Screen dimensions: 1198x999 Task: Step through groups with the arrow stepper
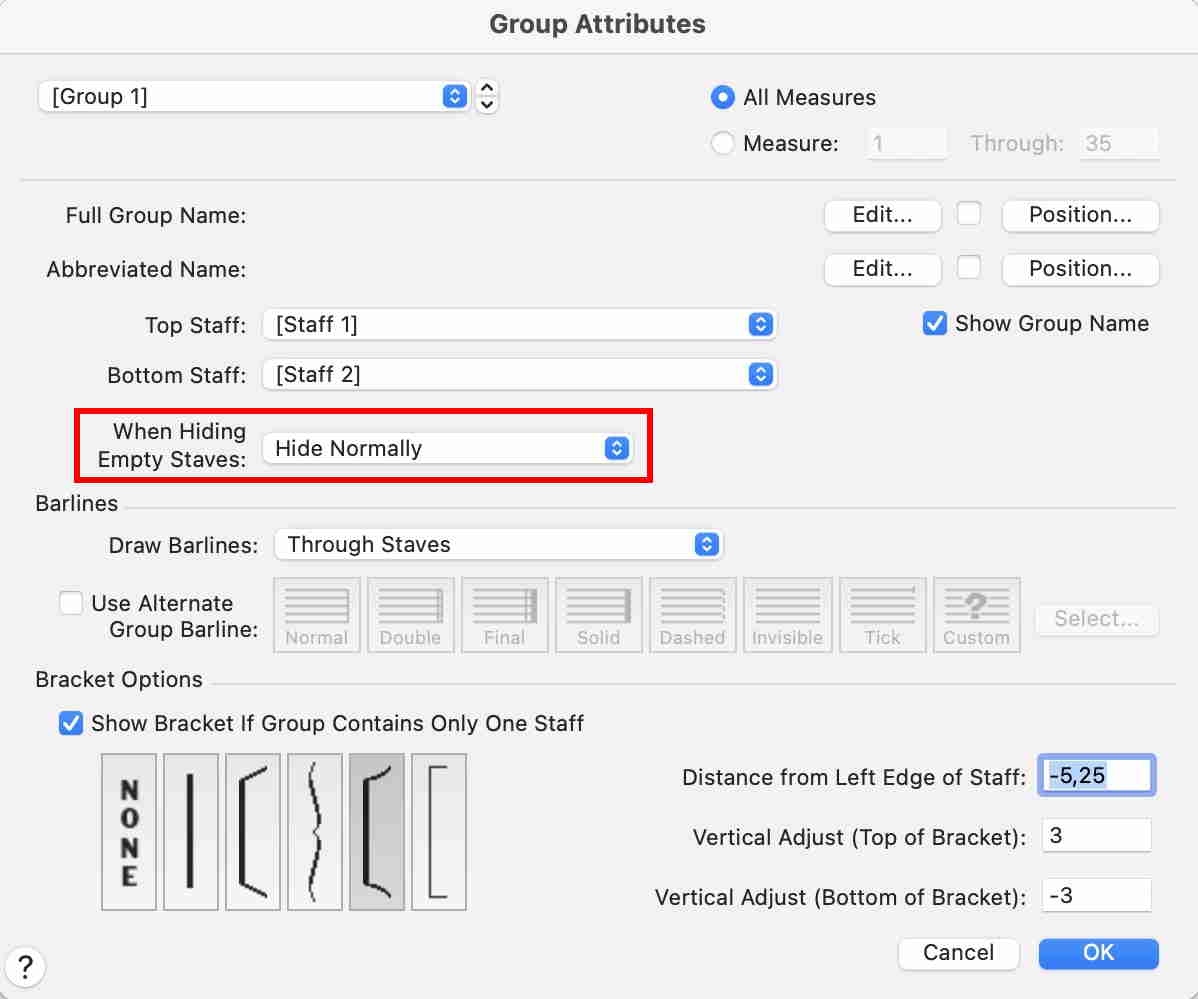tap(487, 96)
